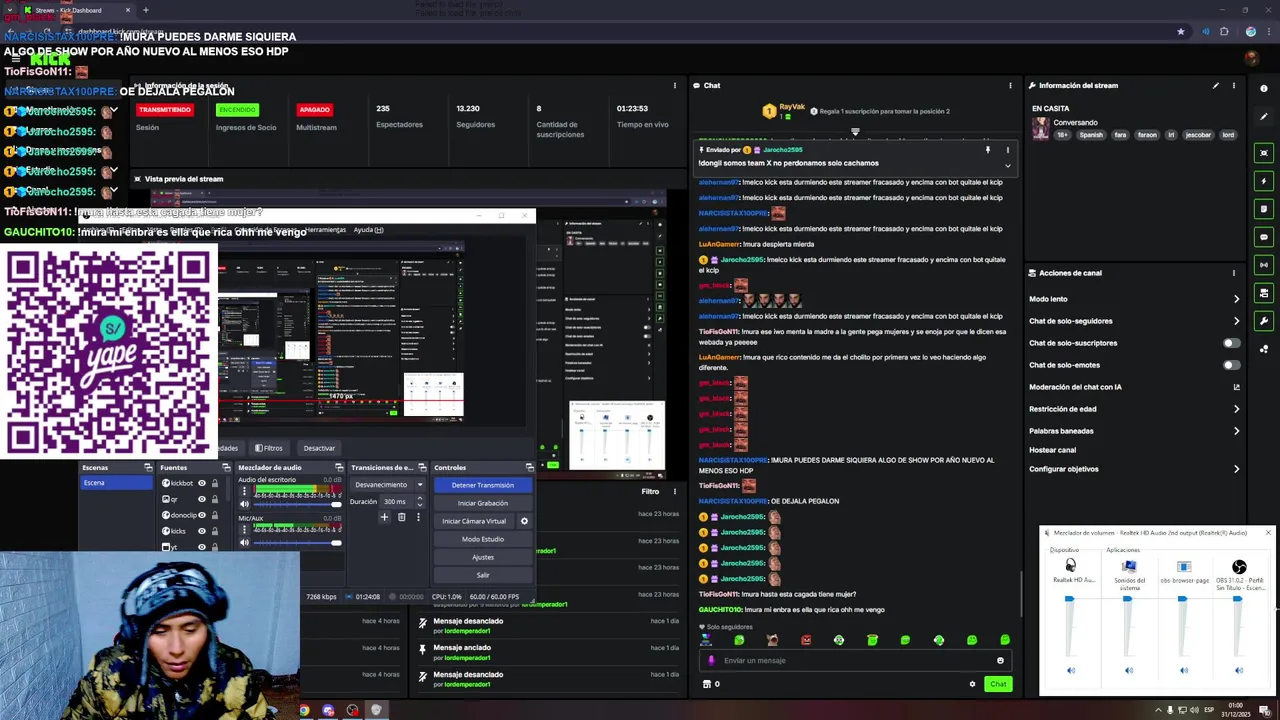1280x720 pixels.
Task: Toggle Chat de solo-suscriptores switch
Action: point(1232,343)
